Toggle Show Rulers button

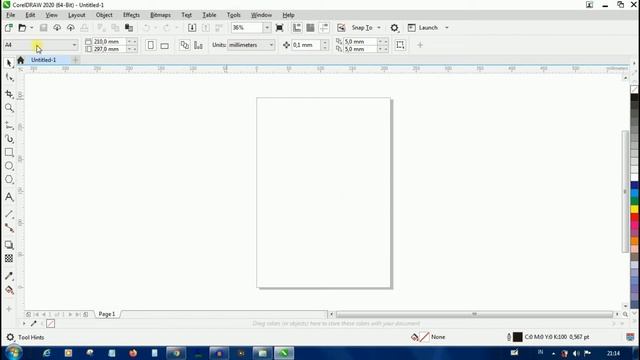(x=297, y=28)
